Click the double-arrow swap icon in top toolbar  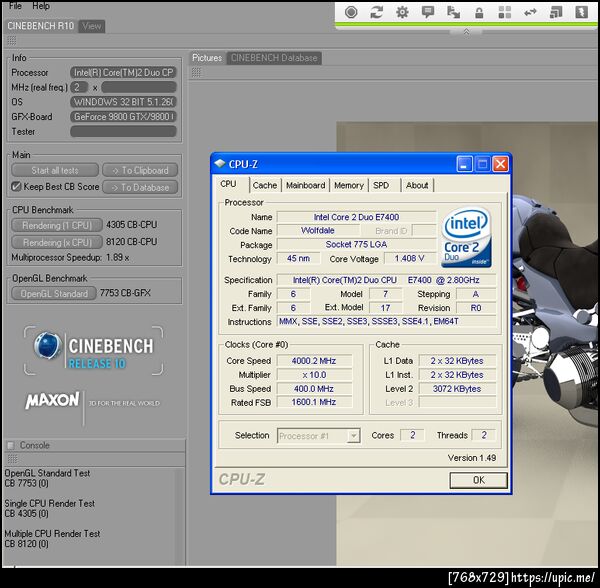530,13
